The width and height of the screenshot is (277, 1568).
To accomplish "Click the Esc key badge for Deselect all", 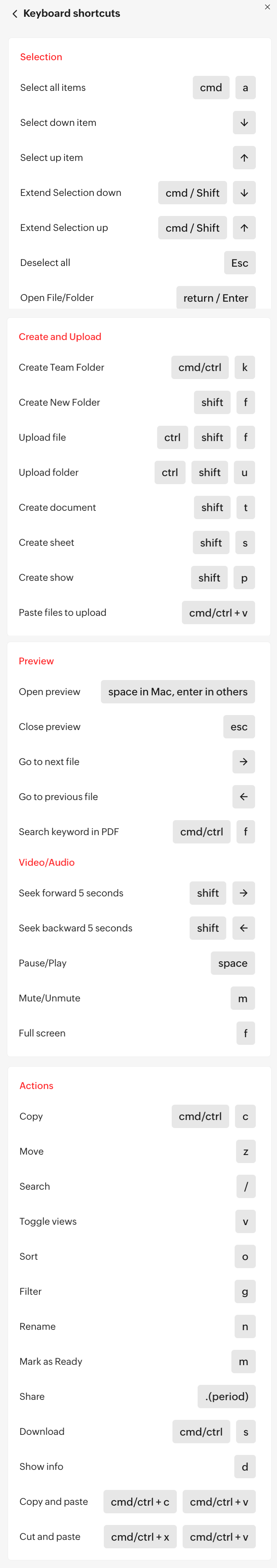I will (x=240, y=263).
